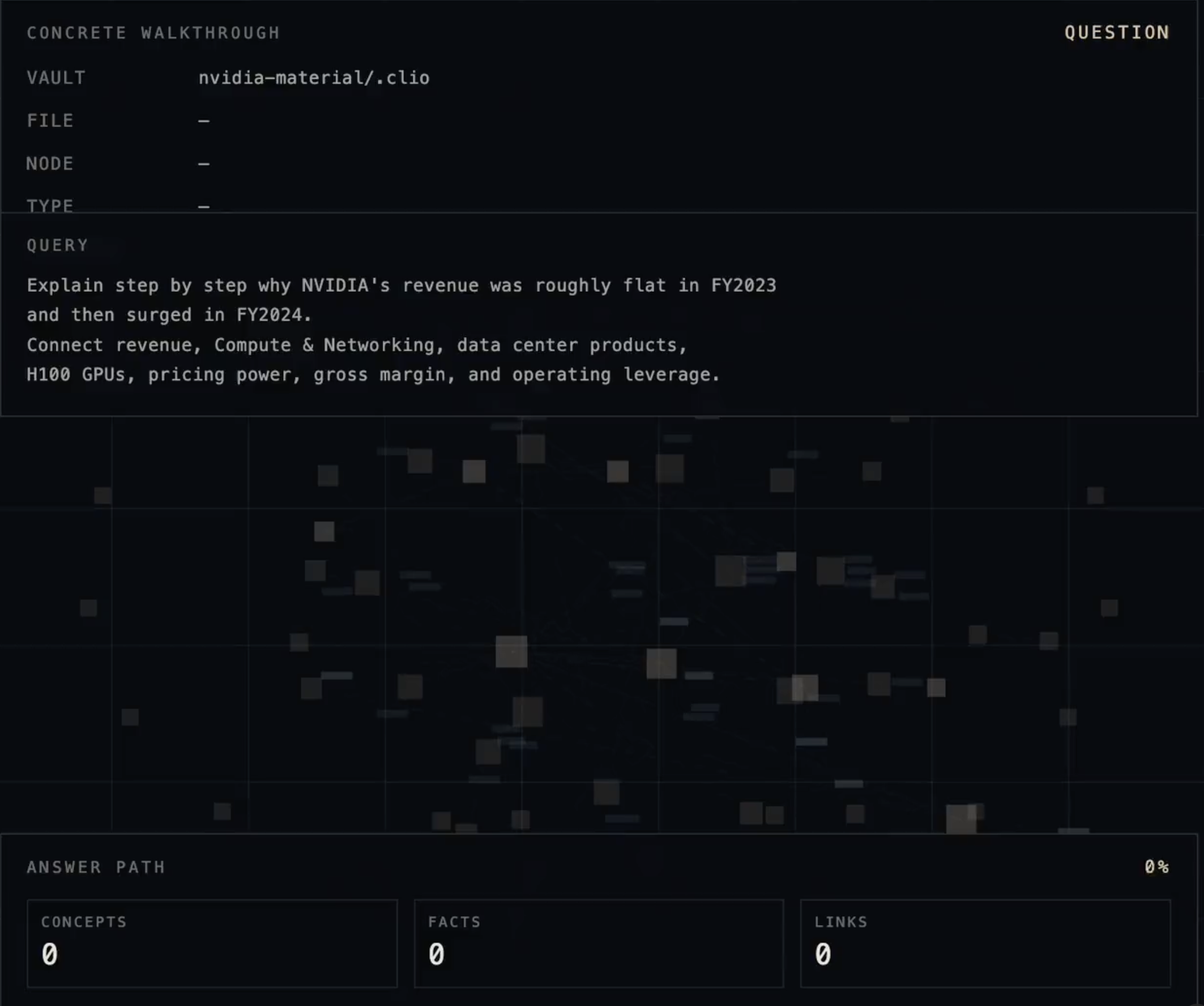1204x1006 pixels.
Task: Click the QUERY section heading
Action: click(x=57, y=245)
